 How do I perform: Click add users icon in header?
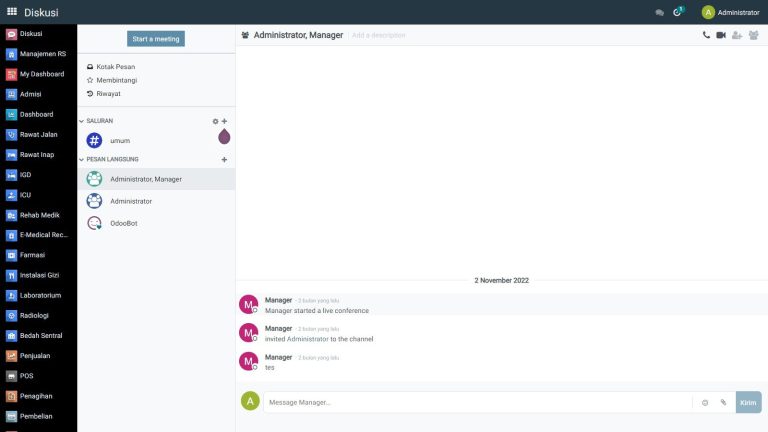(737, 35)
